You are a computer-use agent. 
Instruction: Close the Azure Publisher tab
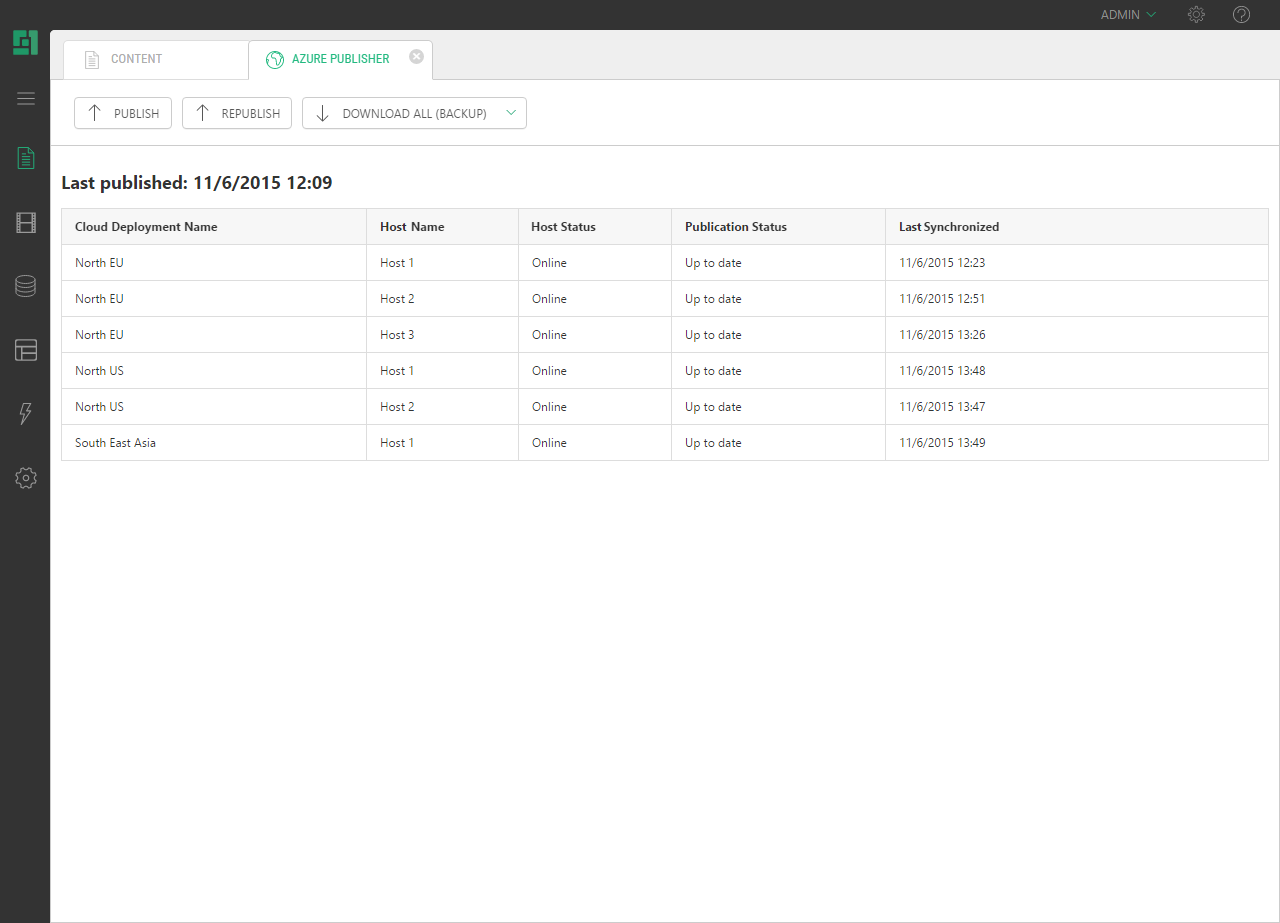pyautogui.click(x=416, y=57)
